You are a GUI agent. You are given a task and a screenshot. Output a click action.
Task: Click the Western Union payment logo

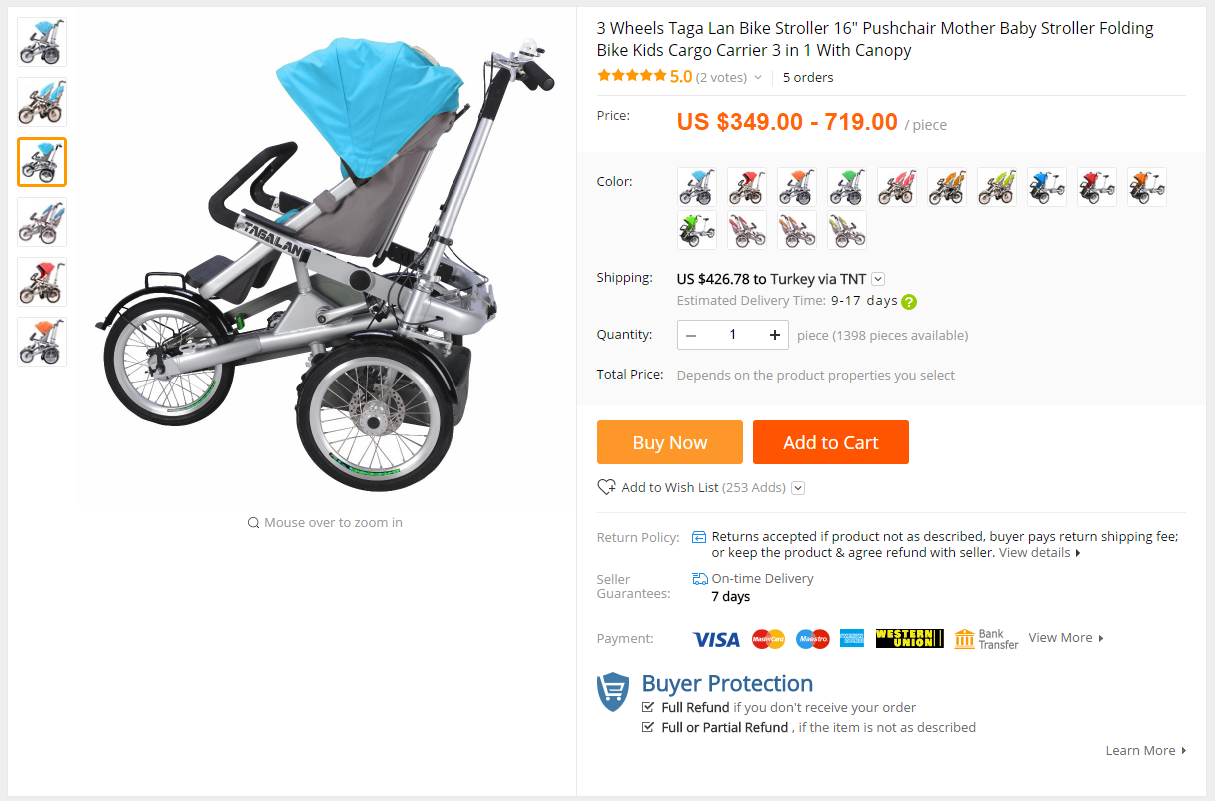(x=909, y=638)
